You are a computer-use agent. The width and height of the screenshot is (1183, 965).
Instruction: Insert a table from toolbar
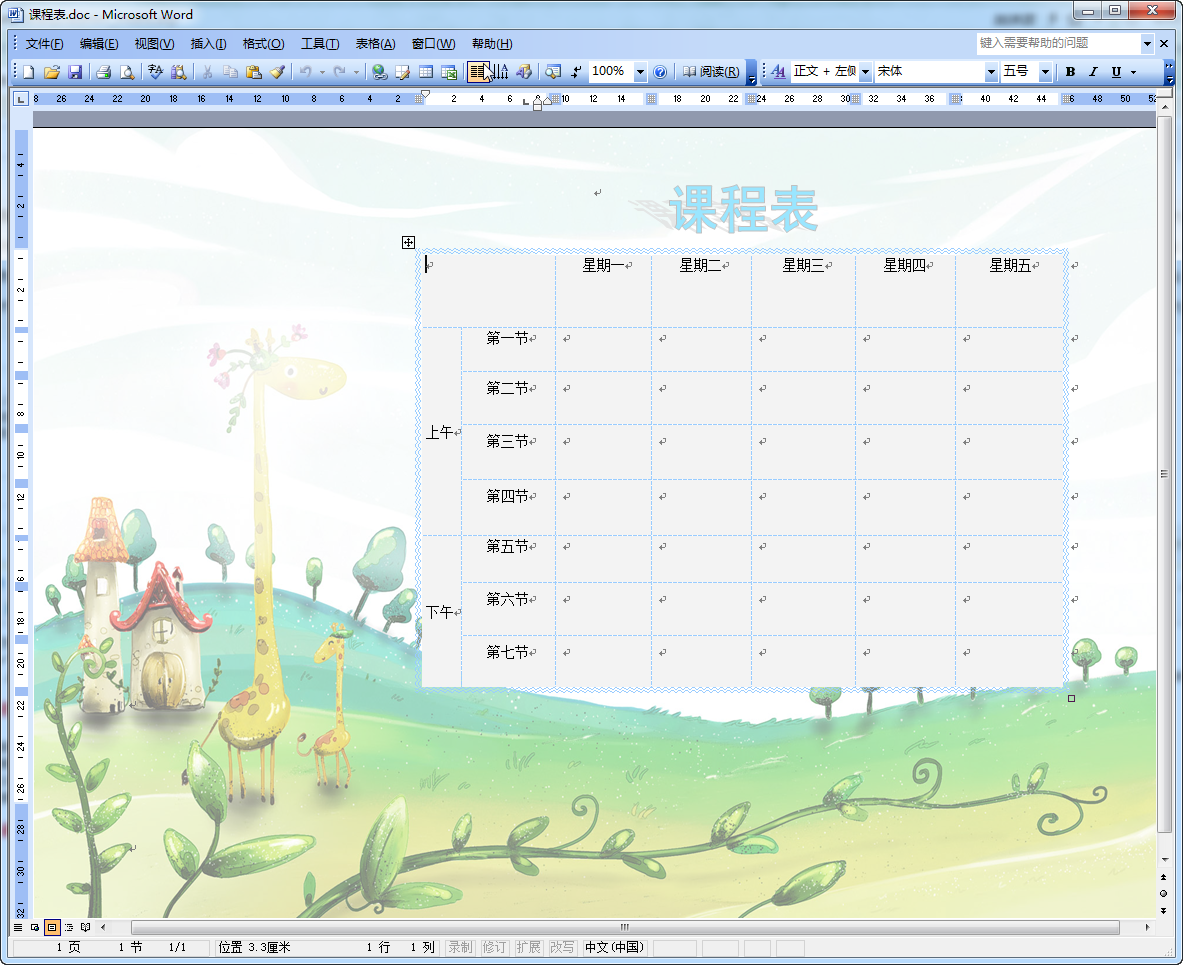[426, 72]
